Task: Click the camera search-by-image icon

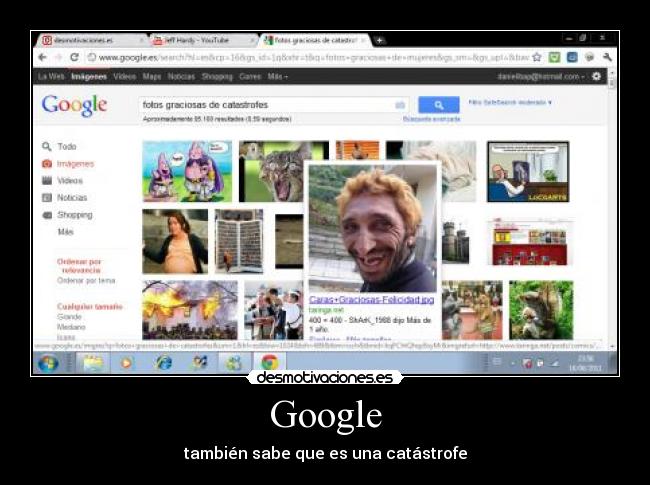Action: [x=400, y=105]
